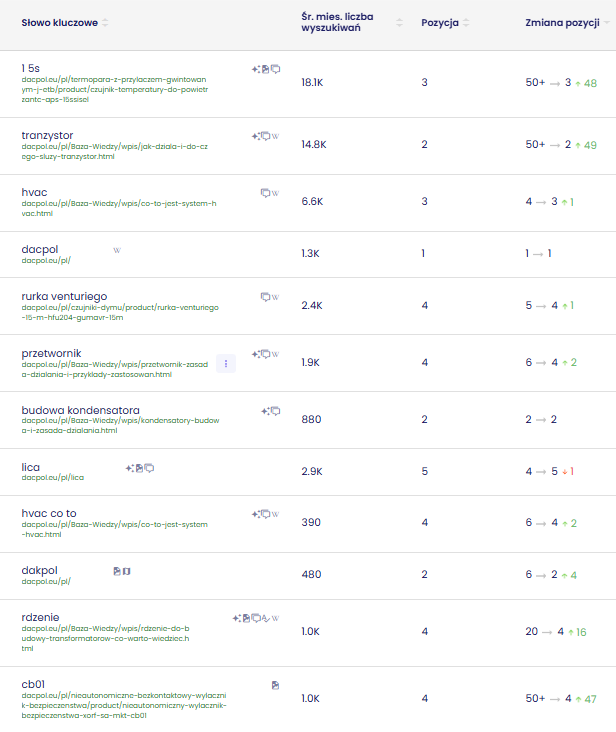Image resolution: width=616 pixels, height=732 pixels.
Task: Open the three-dot menu for przetwornik
Action: tap(227, 364)
